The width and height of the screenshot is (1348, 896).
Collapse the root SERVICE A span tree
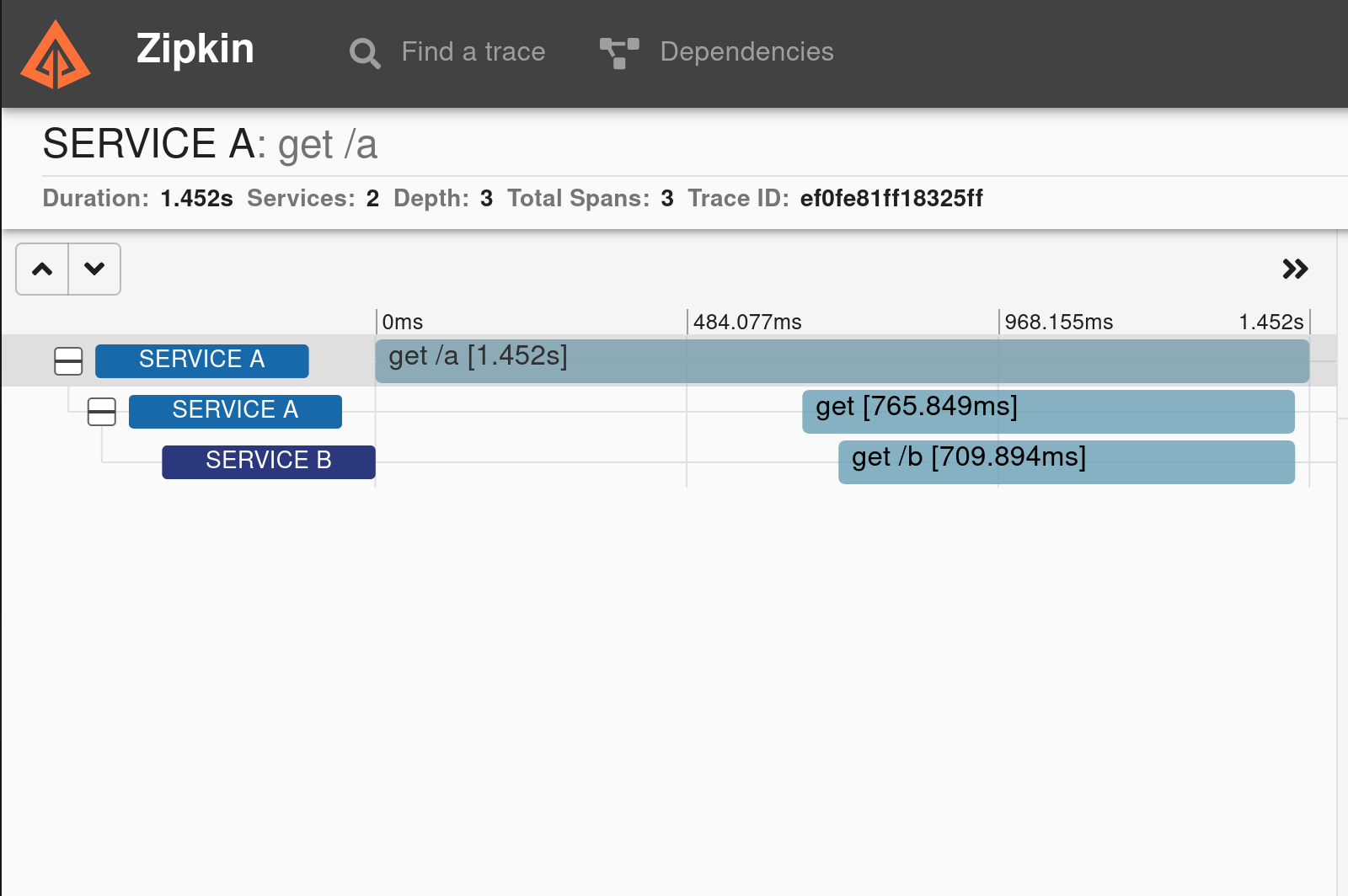tap(68, 361)
